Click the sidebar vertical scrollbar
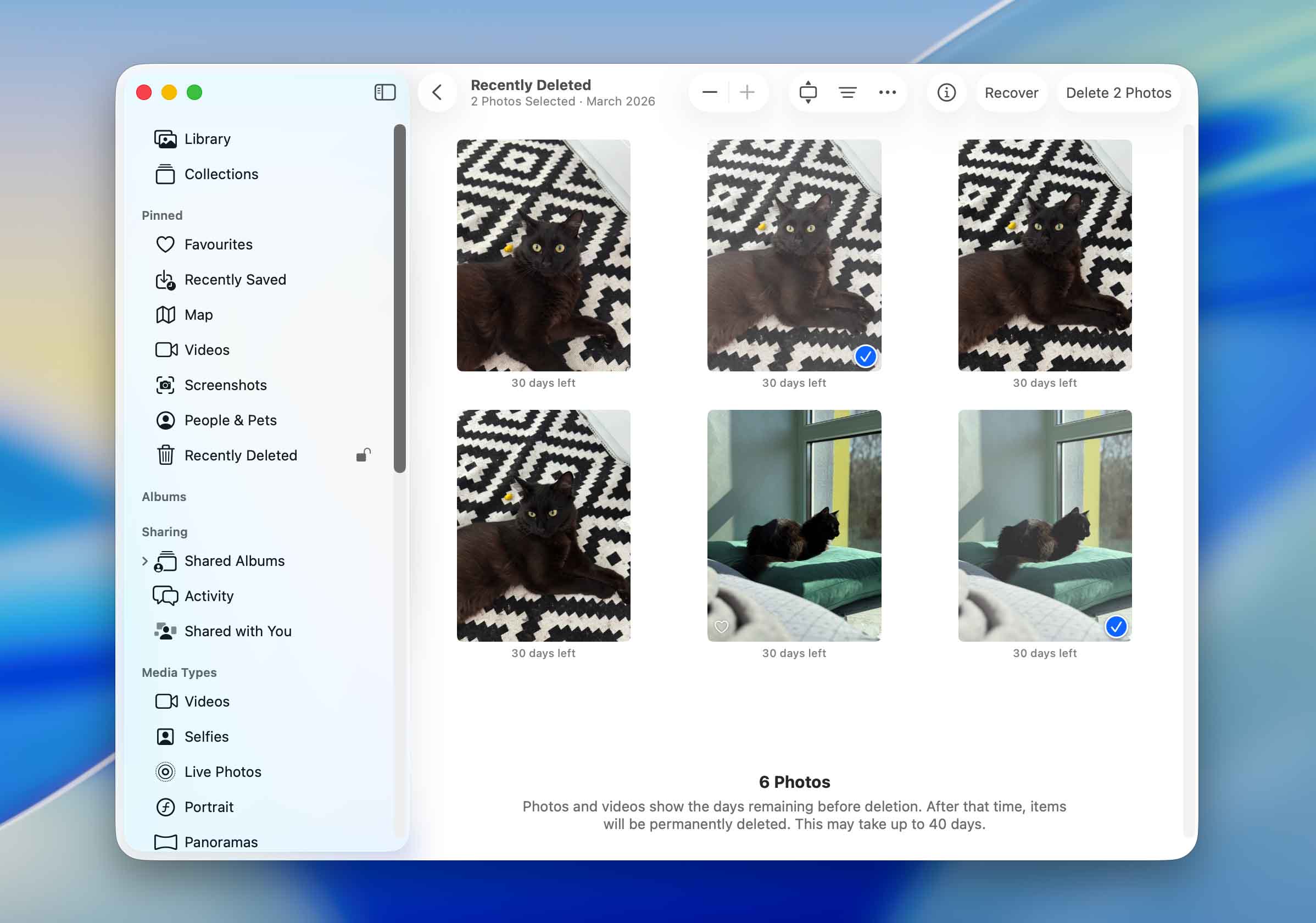The image size is (1316, 923). [399, 299]
